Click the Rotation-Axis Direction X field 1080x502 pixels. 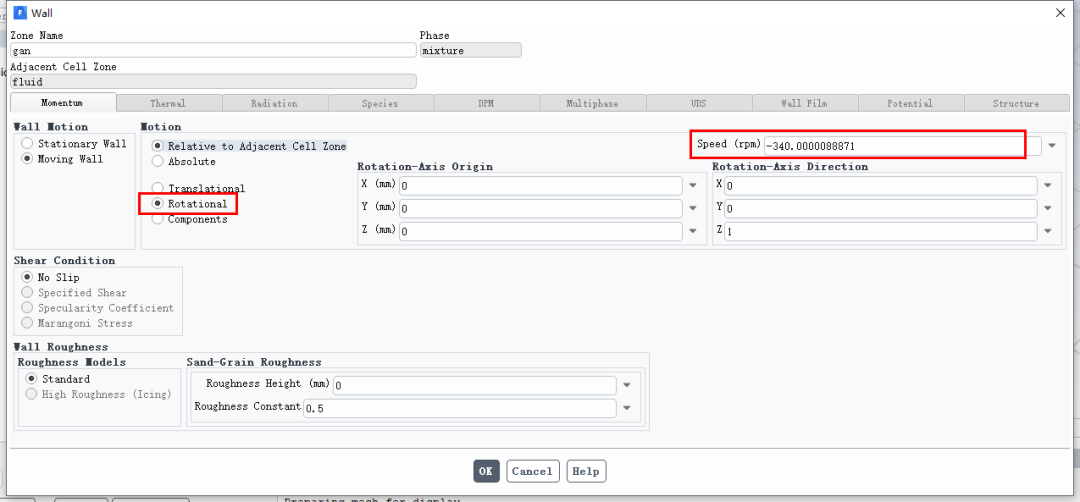point(881,186)
